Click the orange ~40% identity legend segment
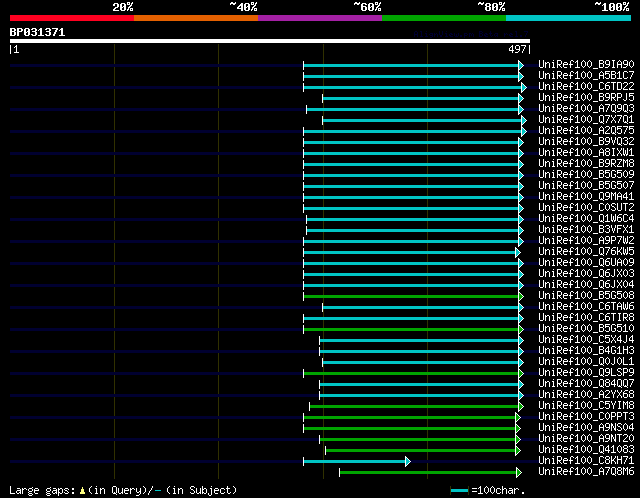 pyautogui.click(x=196, y=18)
